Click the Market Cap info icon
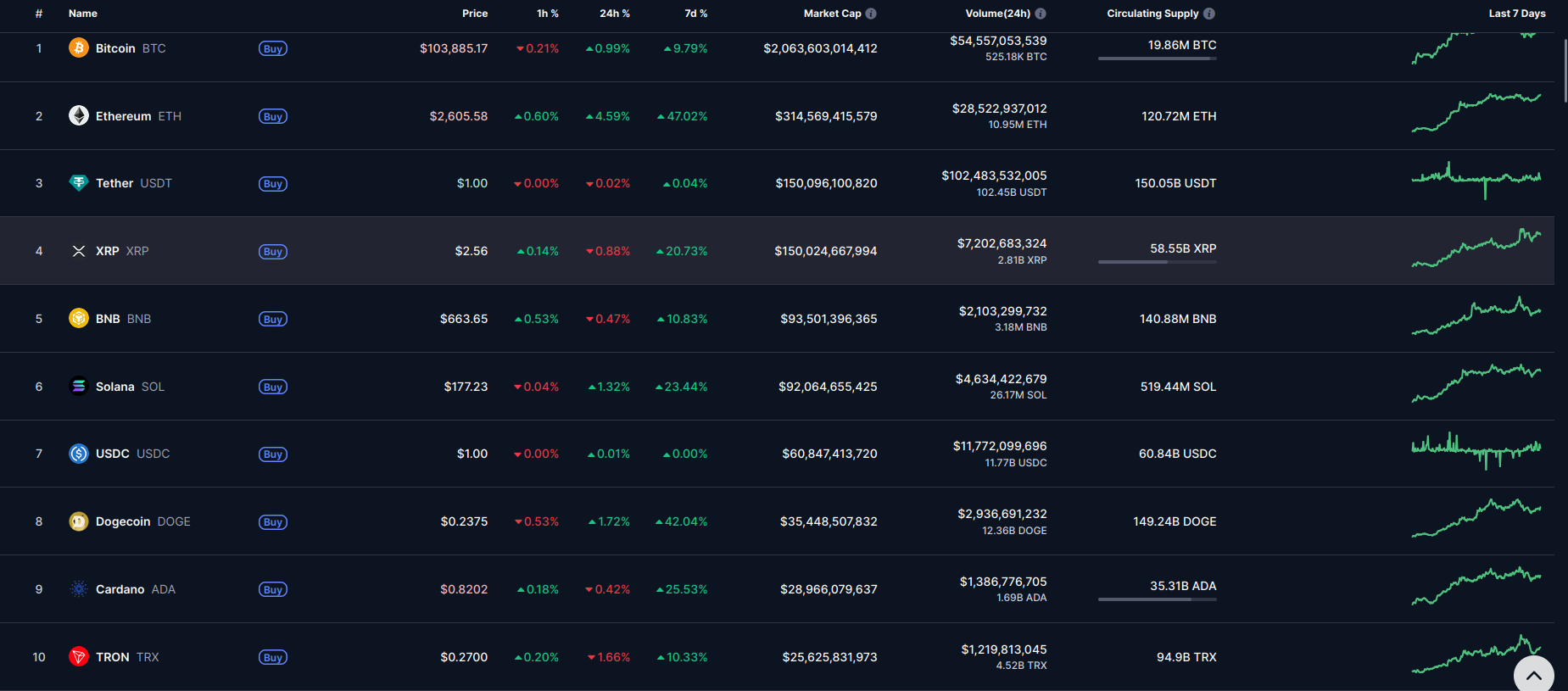Viewport: 1568px width, 691px height. click(x=871, y=14)
